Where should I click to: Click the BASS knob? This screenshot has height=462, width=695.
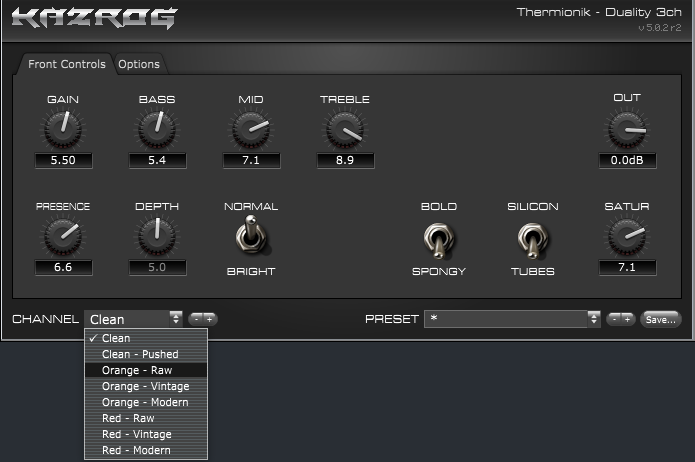pos(157,129)
